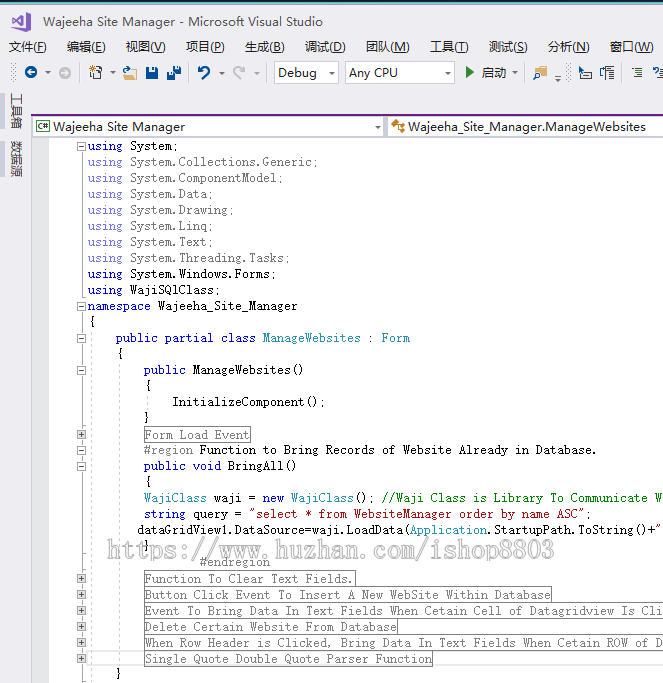
Task: Open the 生成(B) menu
Action: (264, 47)
